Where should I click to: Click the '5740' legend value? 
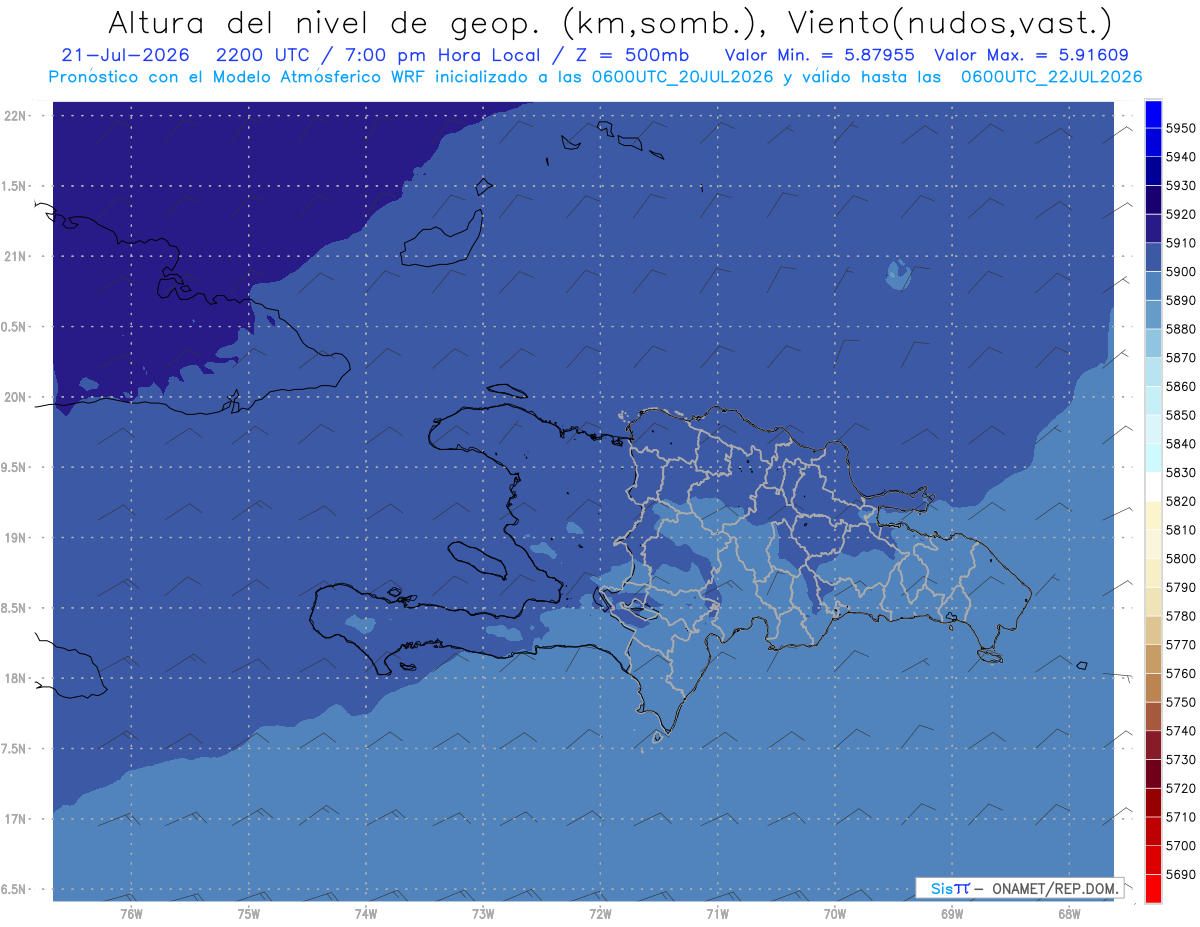tap(1180, 731)
